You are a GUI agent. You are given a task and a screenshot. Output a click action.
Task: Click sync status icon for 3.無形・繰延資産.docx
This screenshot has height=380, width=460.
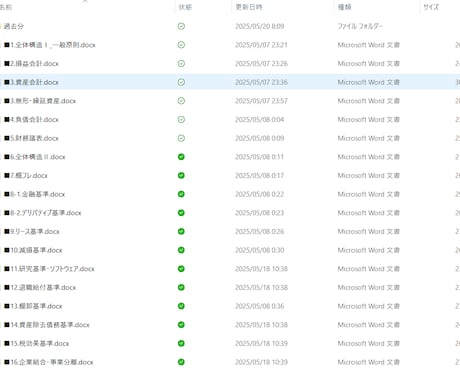(x=181, y=101)
